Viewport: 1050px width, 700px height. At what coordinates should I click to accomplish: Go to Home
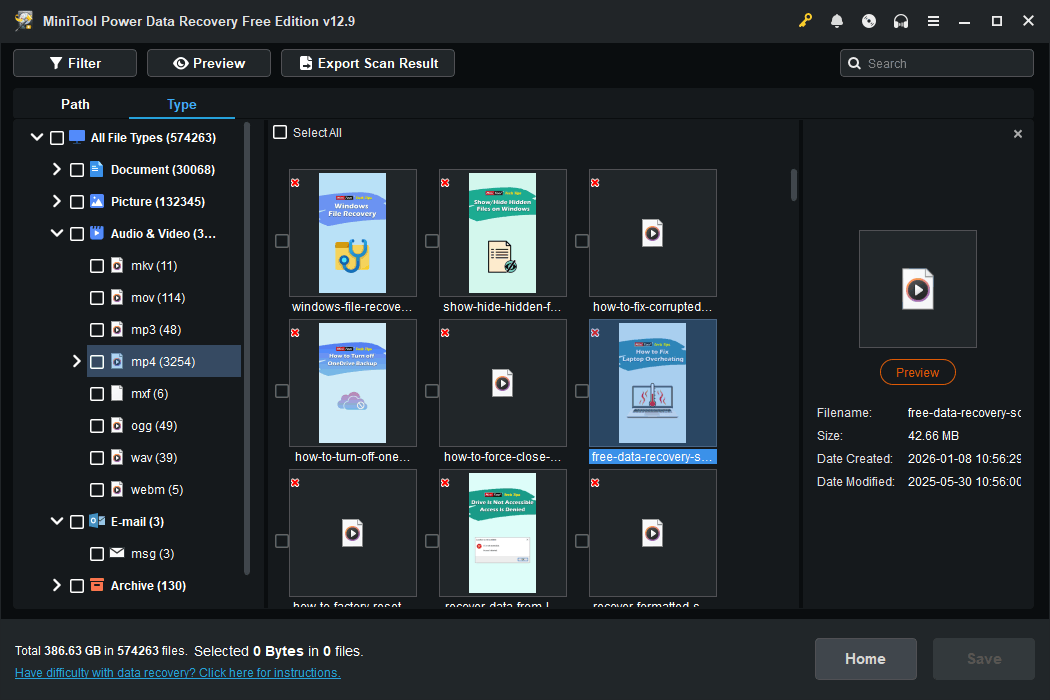[x=865, y=658]
